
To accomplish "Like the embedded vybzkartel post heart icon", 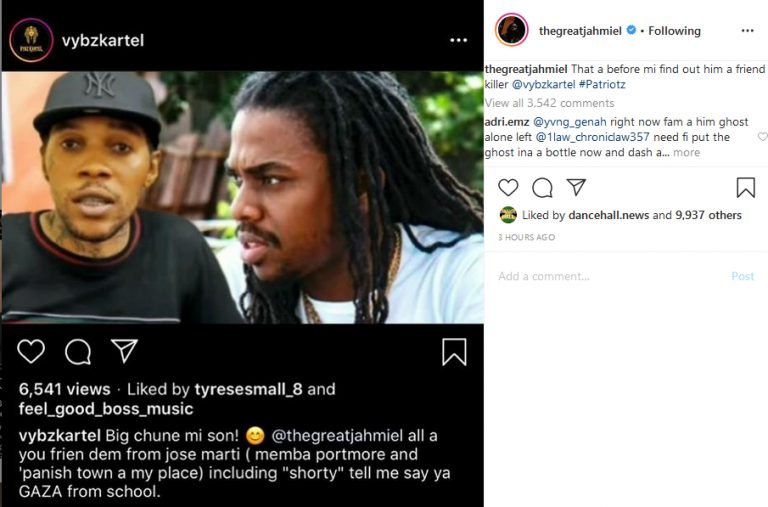I will click(31, 351).
